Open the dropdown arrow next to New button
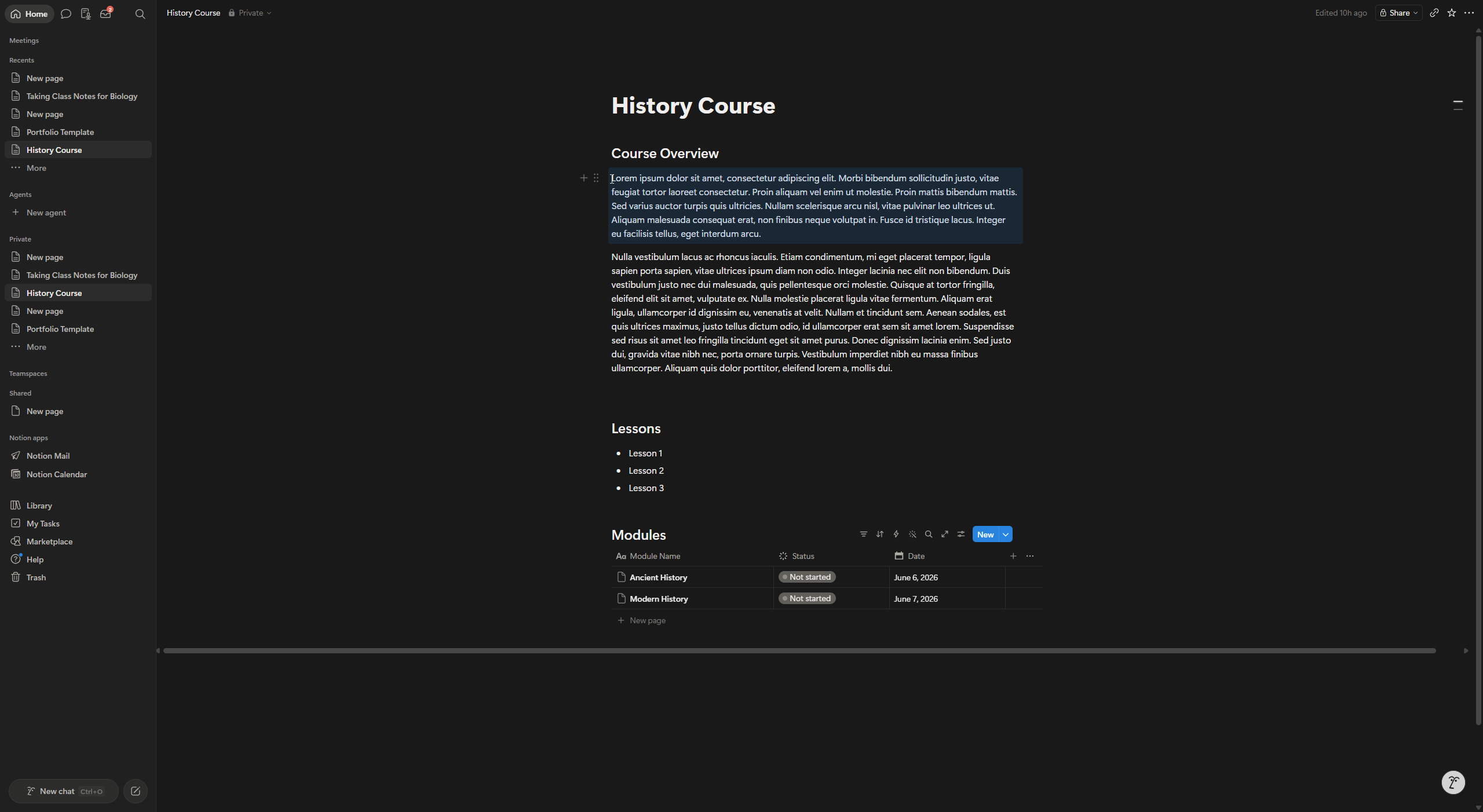The image size is (1483, 812). point(1006,535)
